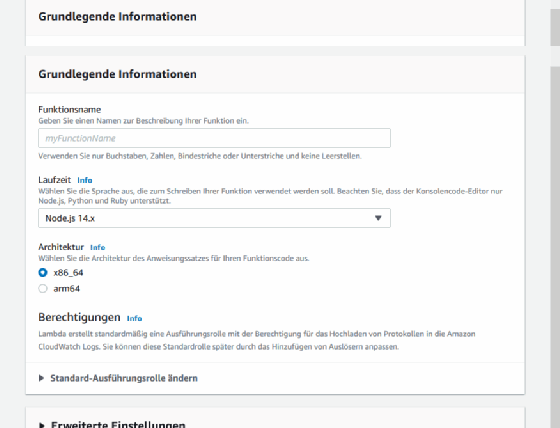The width and height of the screenshot is (560, 428).
Task: Click the Grundlegende Informationen heading above Funktionsname
Action: pyautogui.click(x=118, y=74)
